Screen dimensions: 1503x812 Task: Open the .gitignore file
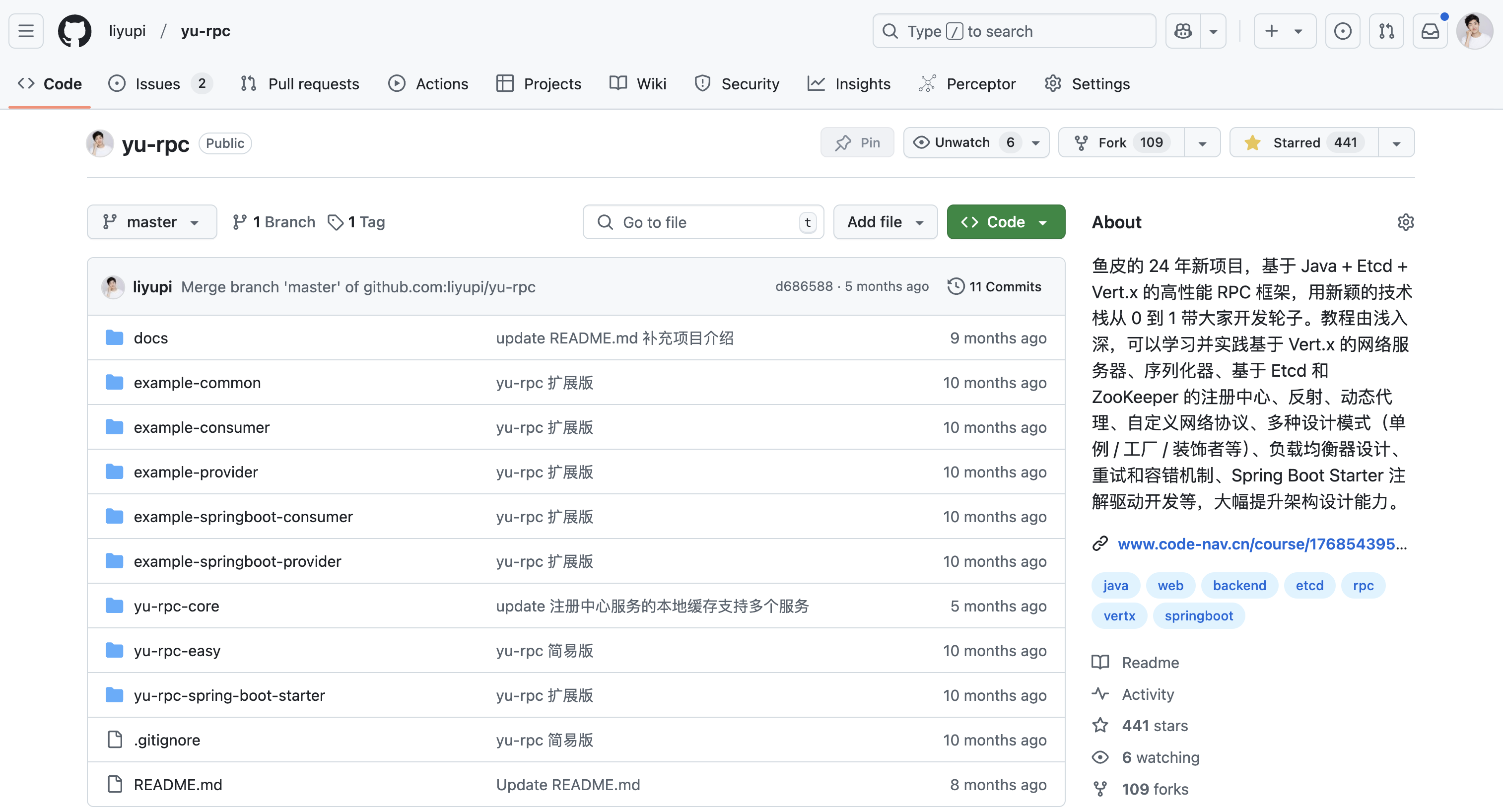[x=167, y=740]
